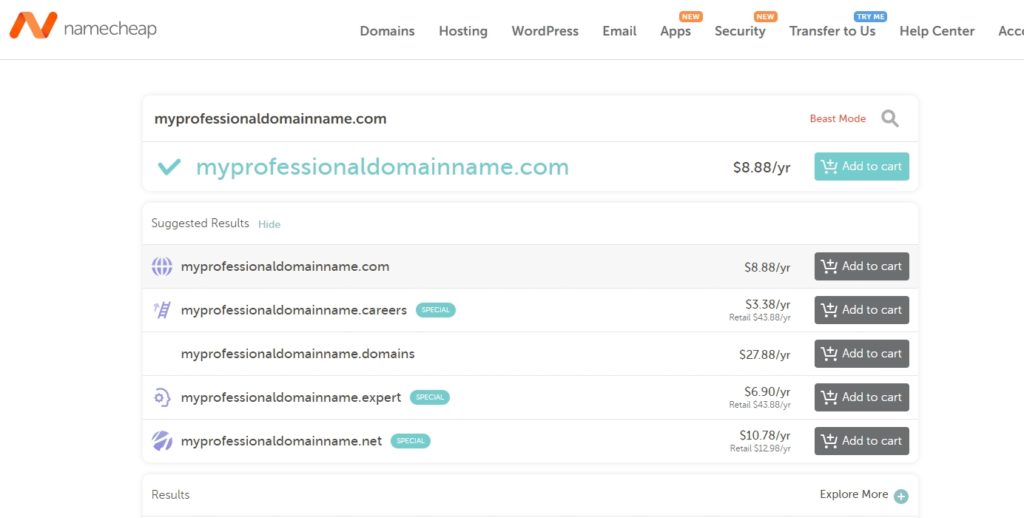This screenshot has height=518, width=1024.
Task: Add the .net domain to cart
Action: click(861, 441)
